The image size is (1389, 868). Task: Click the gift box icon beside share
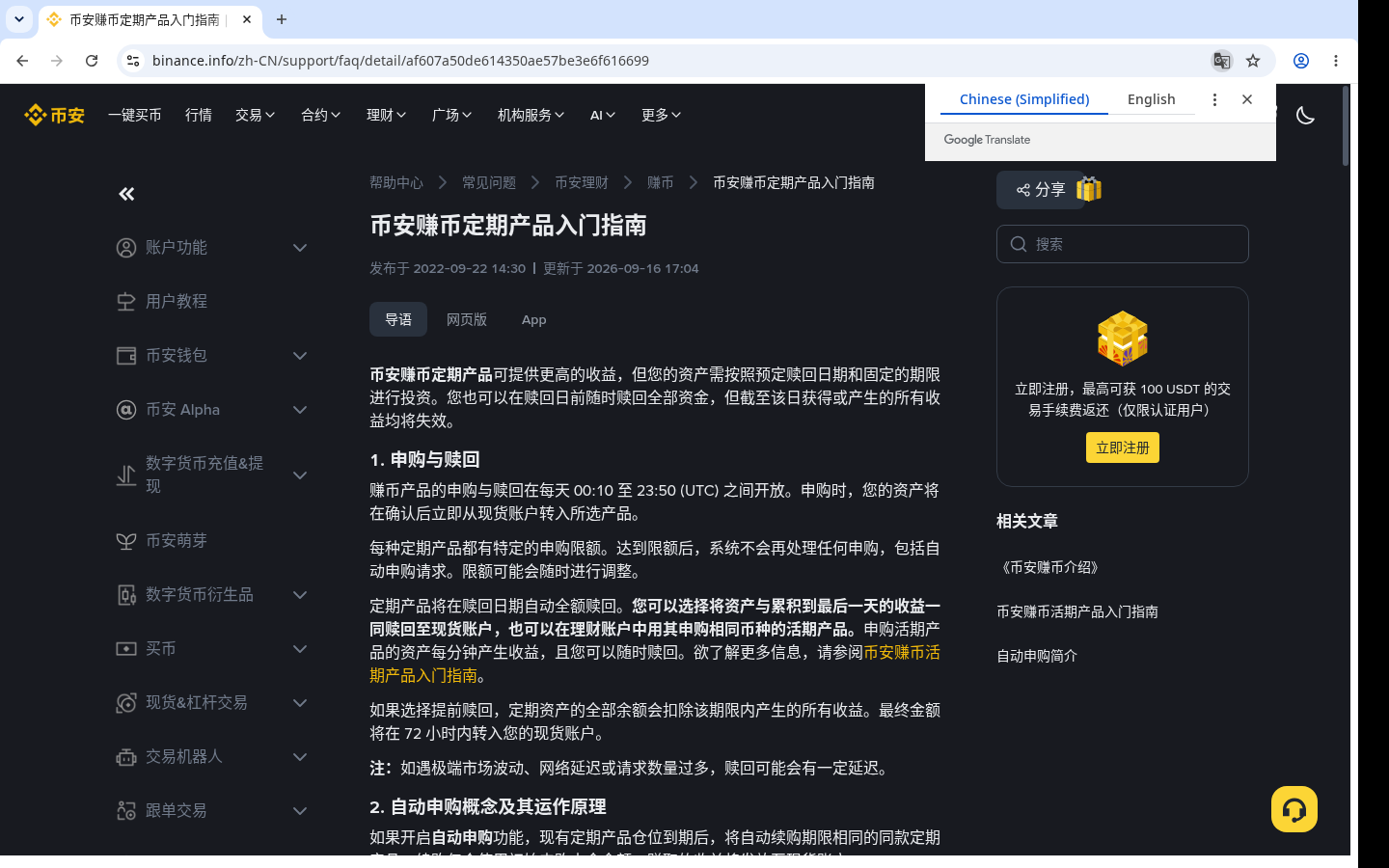1089,189
